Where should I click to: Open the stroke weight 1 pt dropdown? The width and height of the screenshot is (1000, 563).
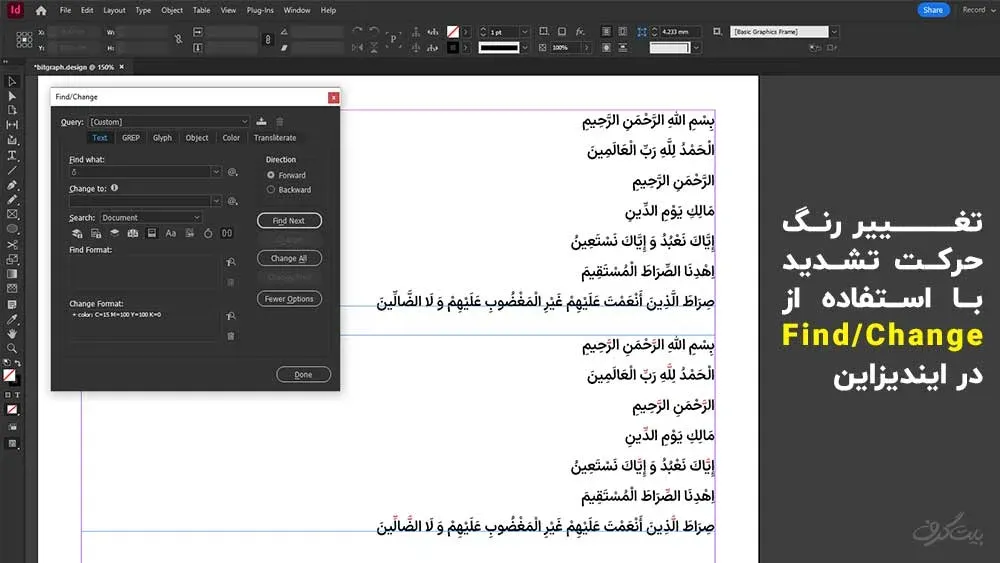(x=524, y=32)
